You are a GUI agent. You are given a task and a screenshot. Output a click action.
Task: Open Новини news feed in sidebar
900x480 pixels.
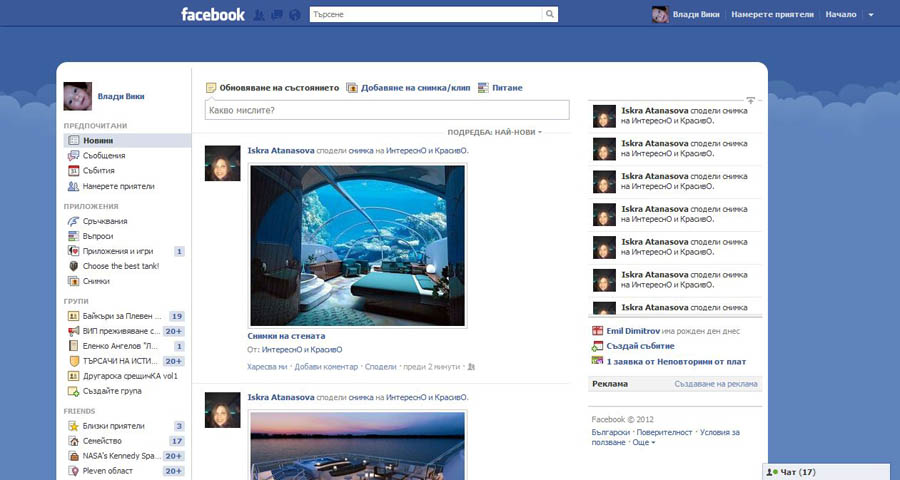coord(127,141)
